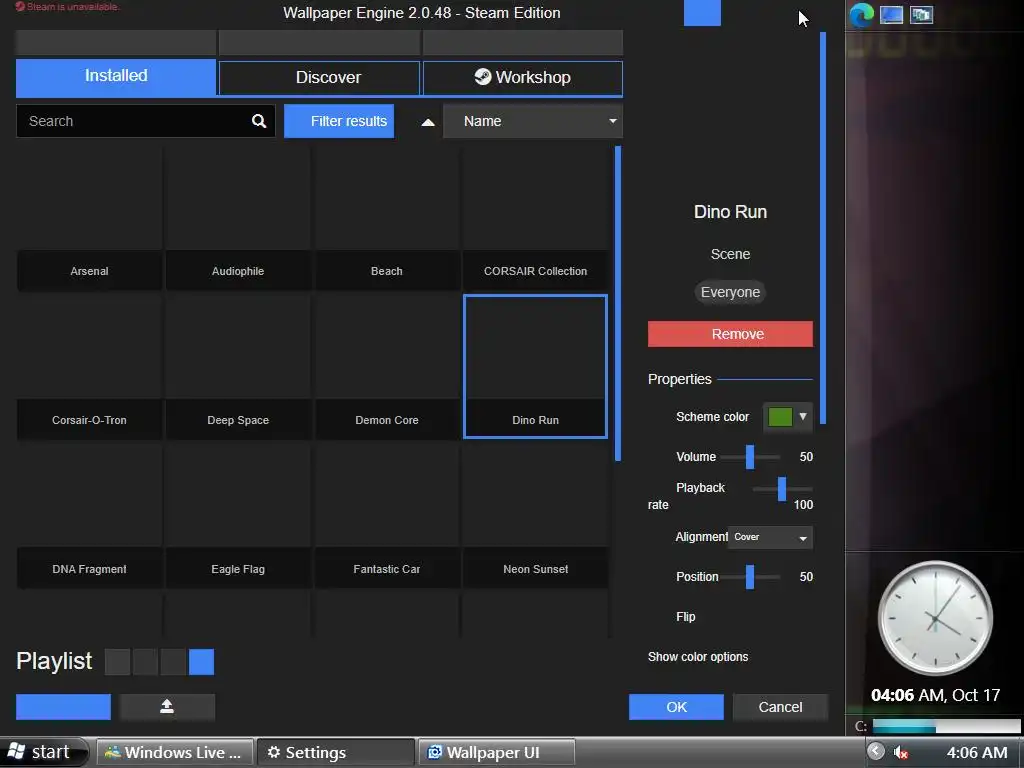This screenshot has height=768, width=1024.
Task: Click the analog clock gadget
Action: 935,618
